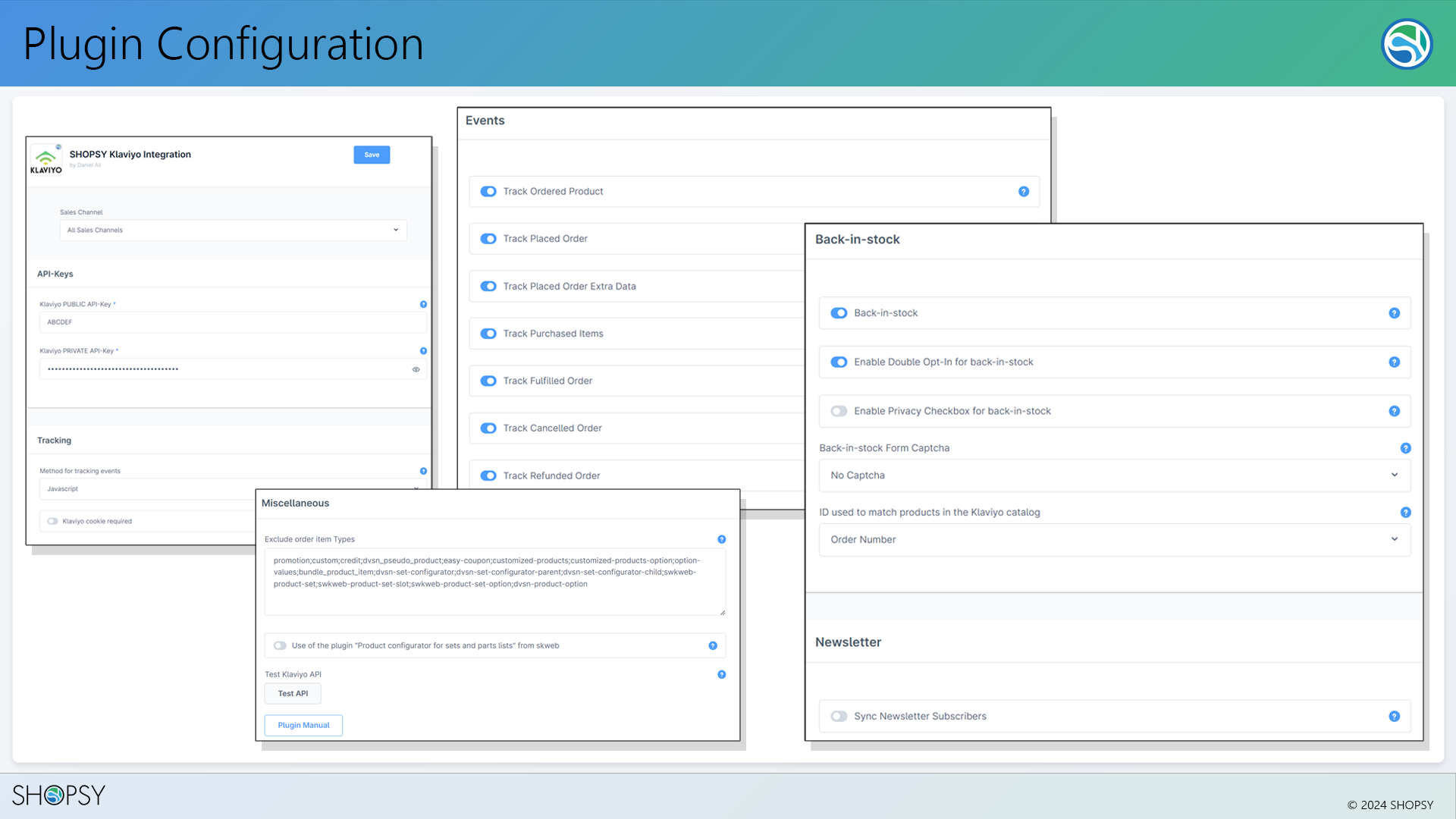Click help icon for Back-in-stock toggle

click(1394, 313)
